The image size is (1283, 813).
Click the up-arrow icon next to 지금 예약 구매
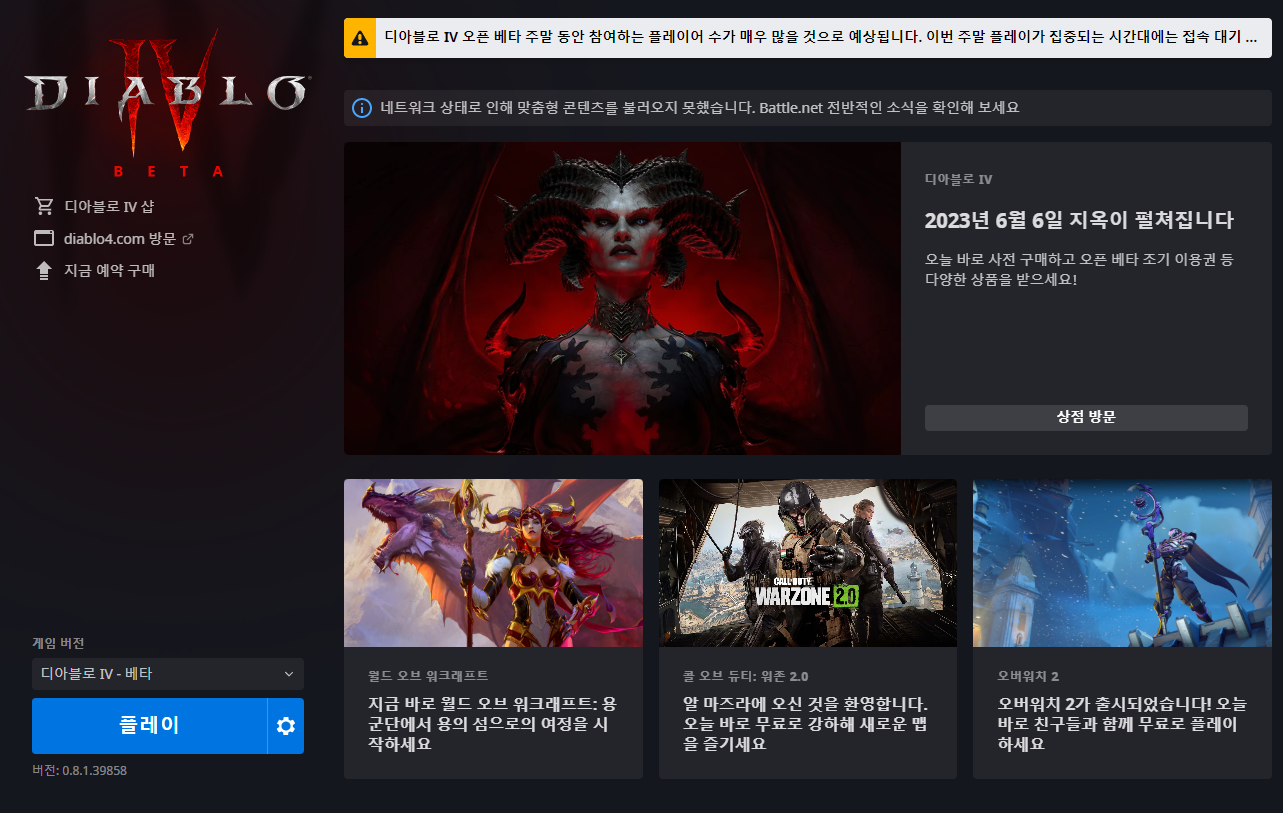coord(43,270)
